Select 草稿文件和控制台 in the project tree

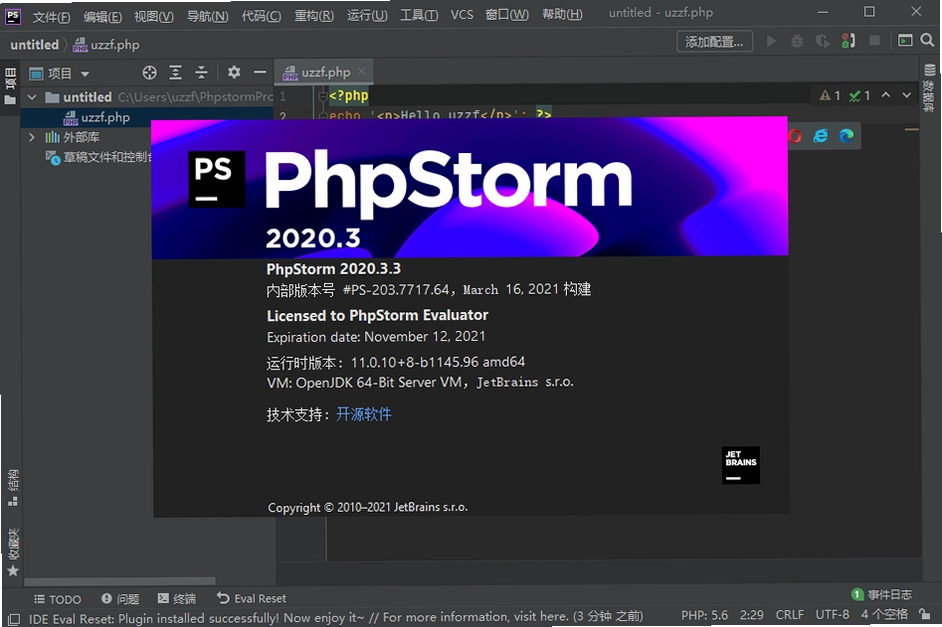[x=99, y=157]
